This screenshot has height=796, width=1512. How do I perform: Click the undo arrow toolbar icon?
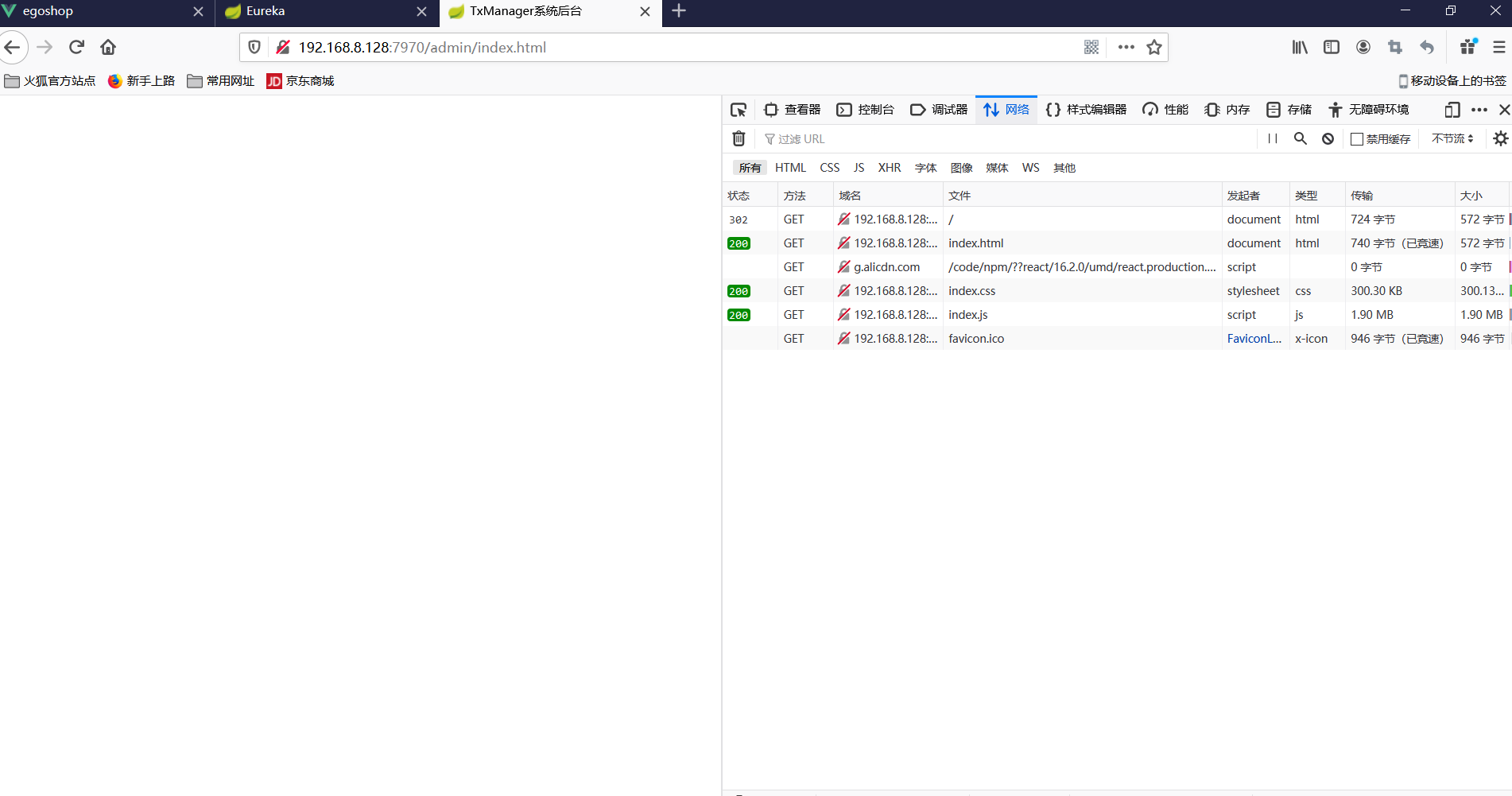(x=1427, y=48)
